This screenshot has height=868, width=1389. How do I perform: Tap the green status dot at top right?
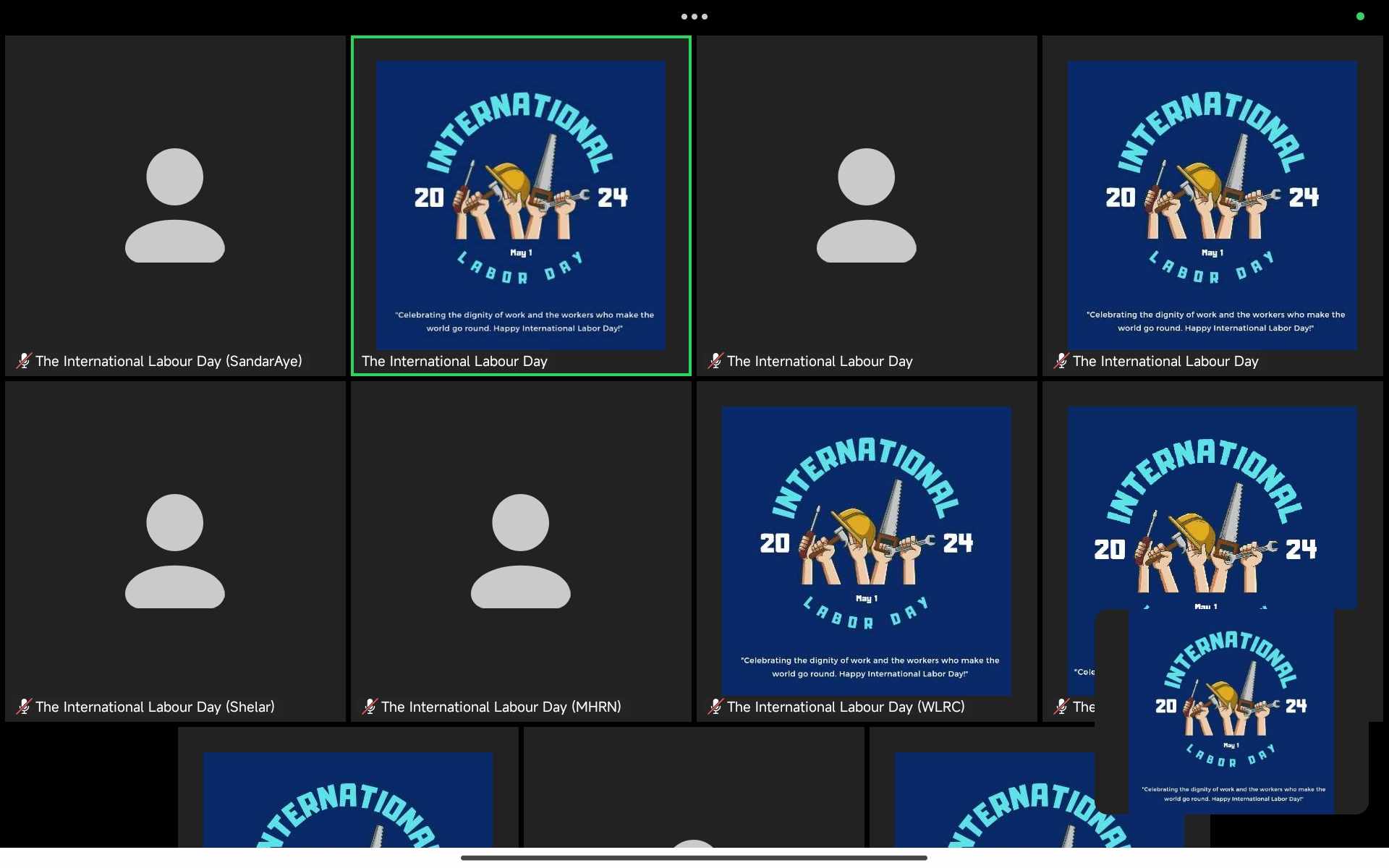1360,16
